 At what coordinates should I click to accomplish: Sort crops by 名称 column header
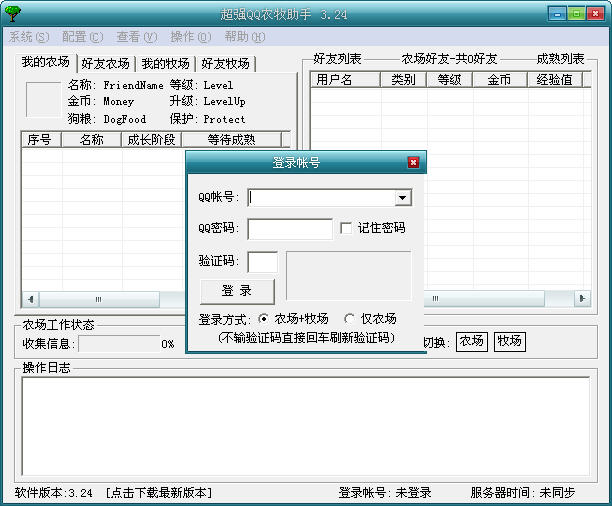click(x=91, y=139)
